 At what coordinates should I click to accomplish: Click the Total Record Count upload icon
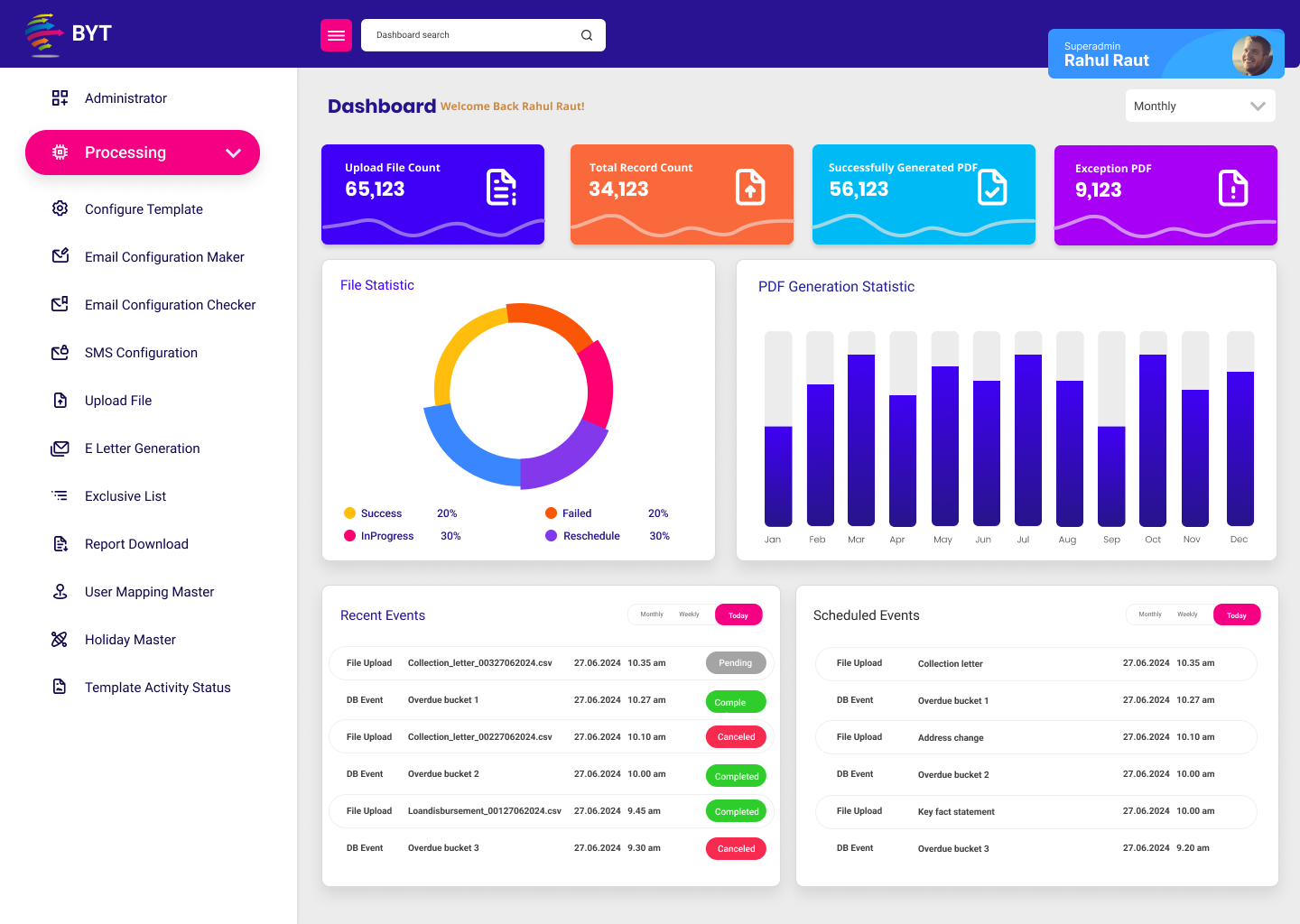tap(750, 188)
